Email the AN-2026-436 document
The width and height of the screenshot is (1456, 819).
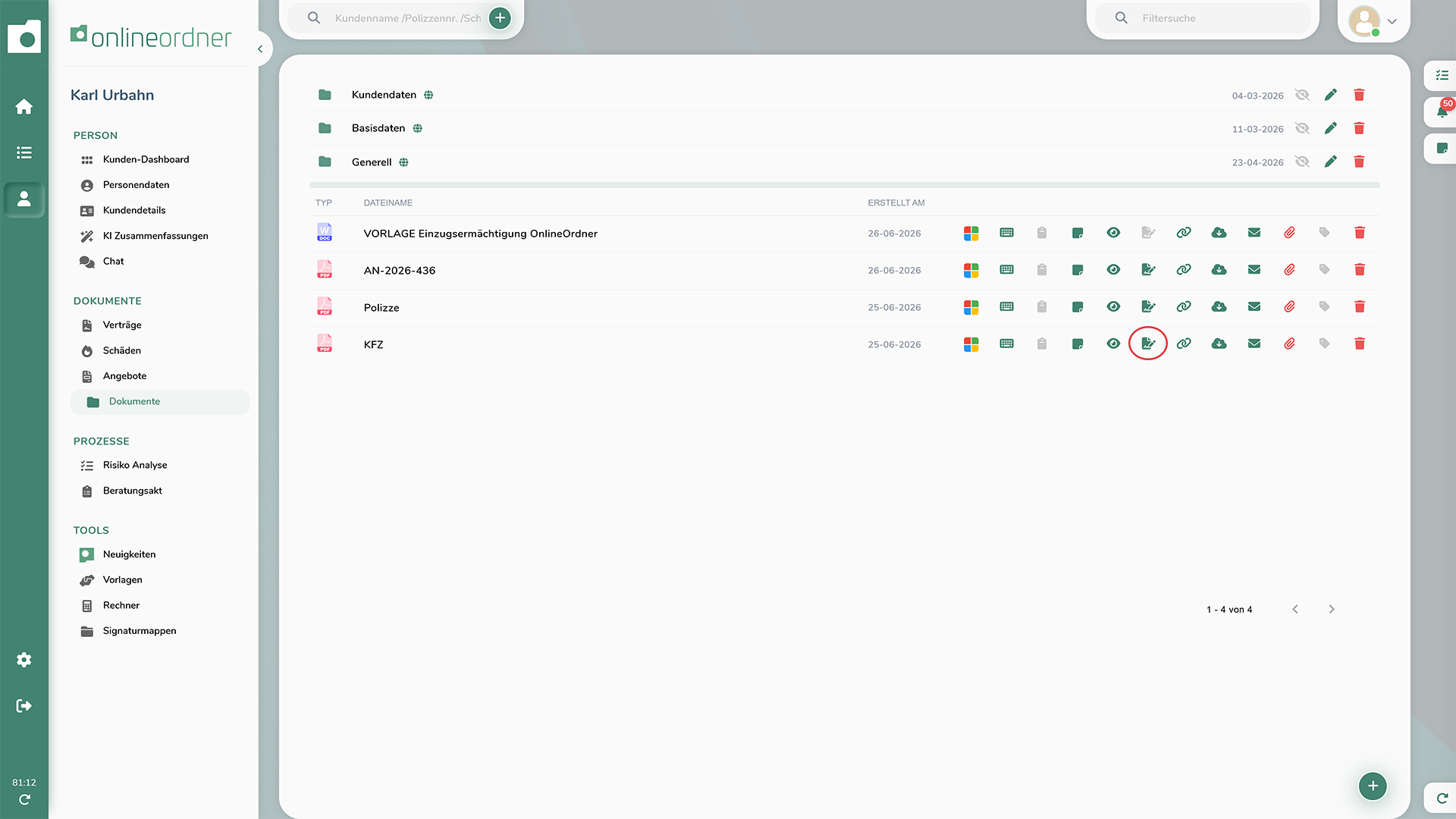click(x=1254, y=270)
